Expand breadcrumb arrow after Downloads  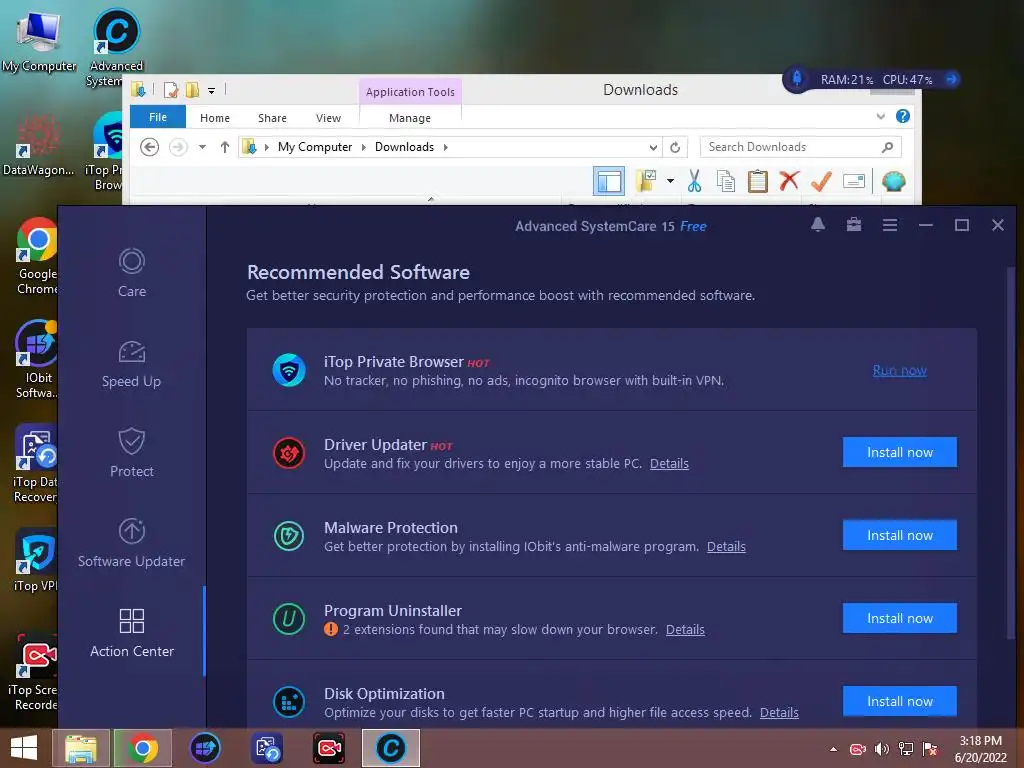tap(445, 147)
